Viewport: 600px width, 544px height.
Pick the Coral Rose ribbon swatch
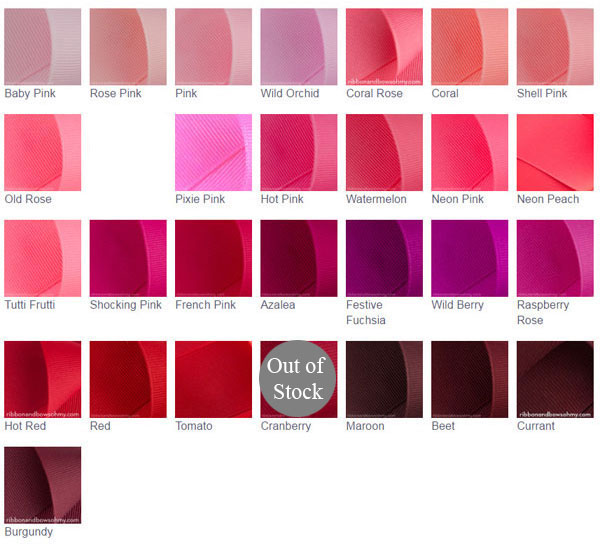pos(384,46)
